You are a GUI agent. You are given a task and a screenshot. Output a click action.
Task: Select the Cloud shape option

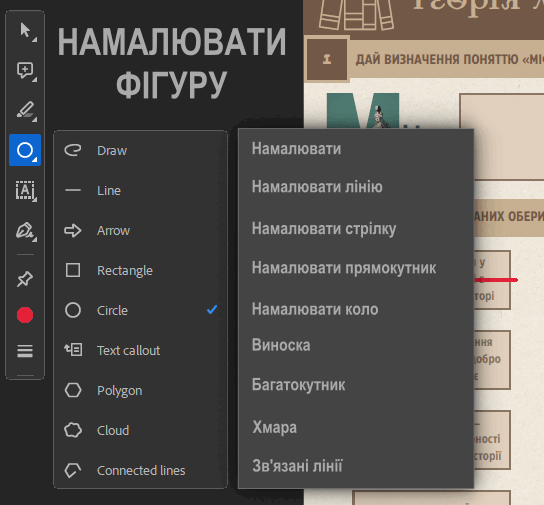point(141,430)
